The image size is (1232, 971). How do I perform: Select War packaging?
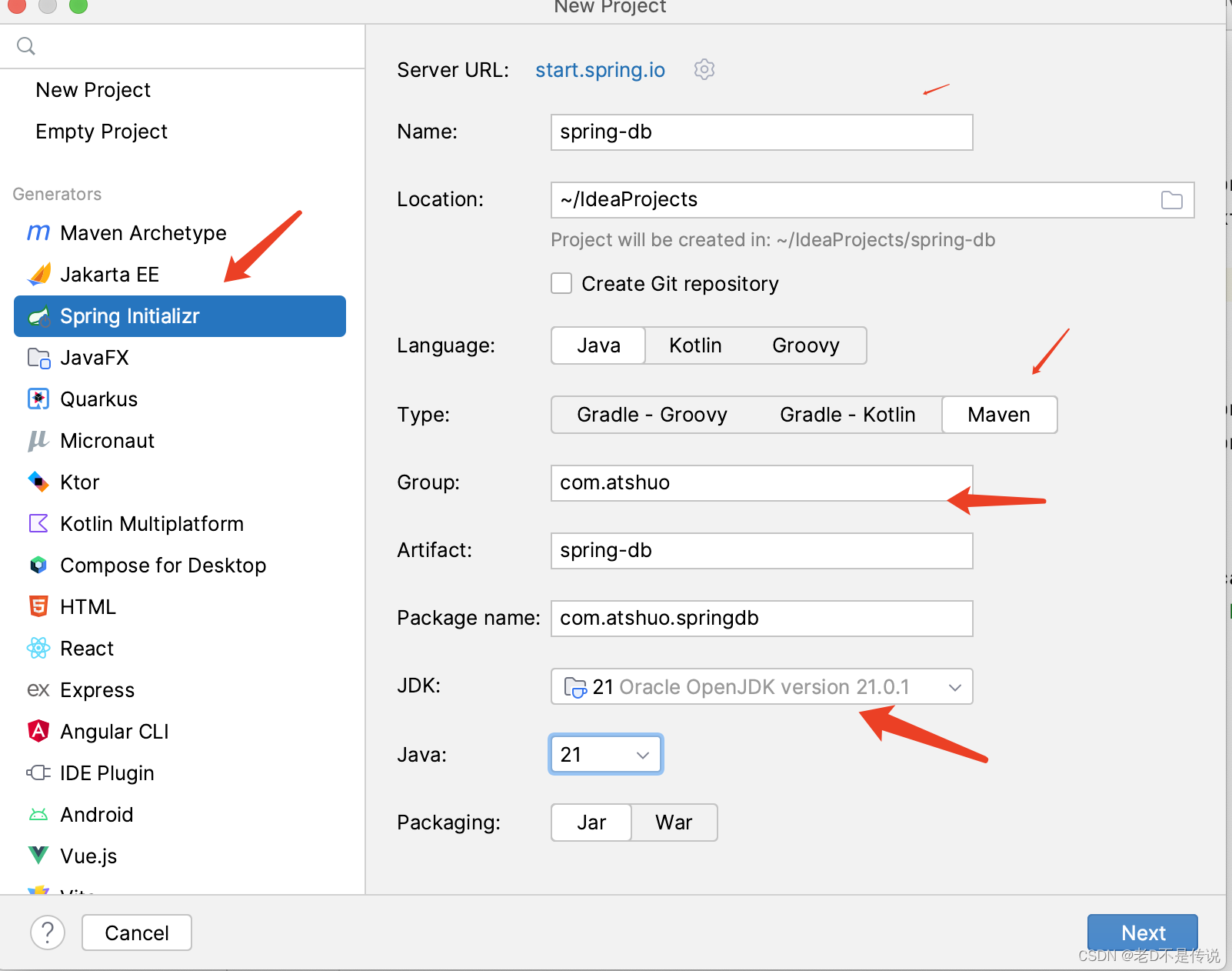click(x=674, y=823)
